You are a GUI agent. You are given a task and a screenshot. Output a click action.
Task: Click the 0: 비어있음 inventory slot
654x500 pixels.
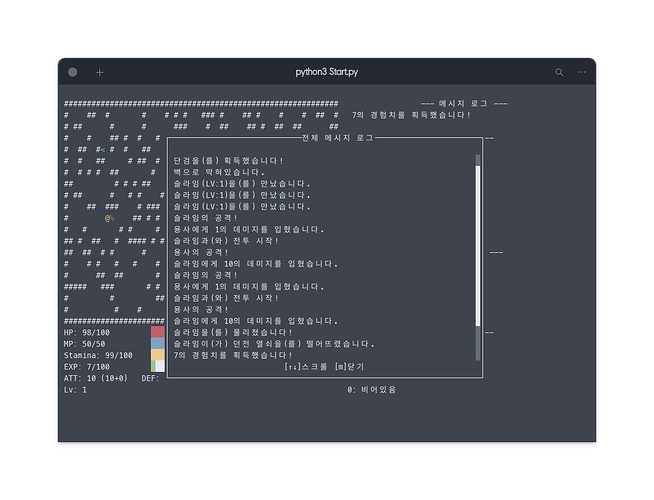371,389
